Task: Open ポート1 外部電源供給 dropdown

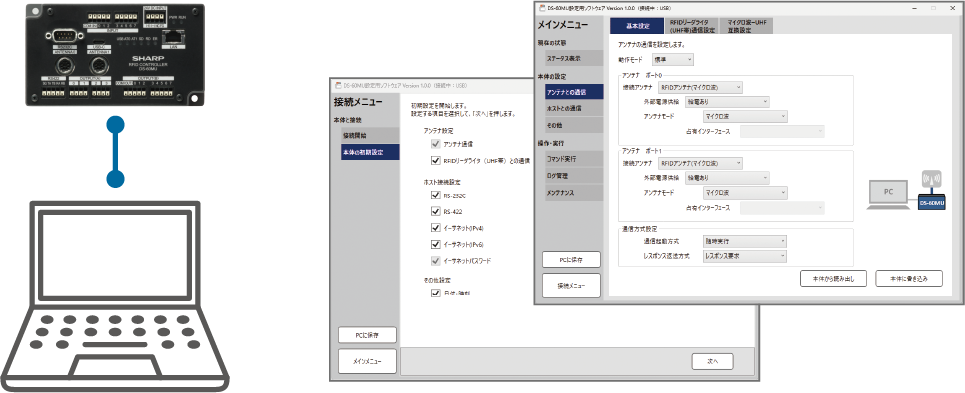Action: point(727,178)
